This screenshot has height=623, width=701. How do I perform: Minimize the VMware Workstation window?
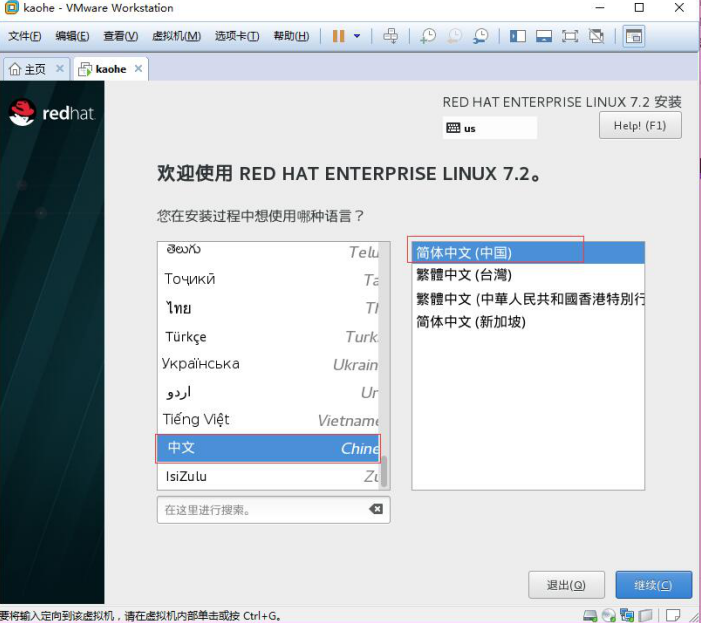click(600, 8)
